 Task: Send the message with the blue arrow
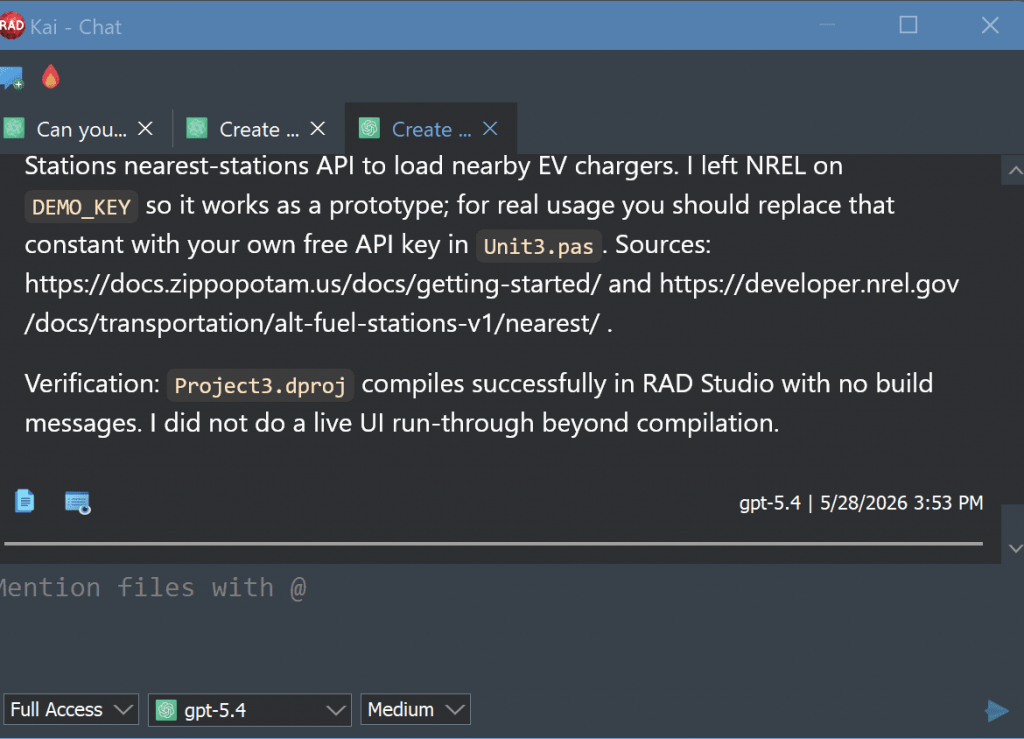(x=997, y=710)
